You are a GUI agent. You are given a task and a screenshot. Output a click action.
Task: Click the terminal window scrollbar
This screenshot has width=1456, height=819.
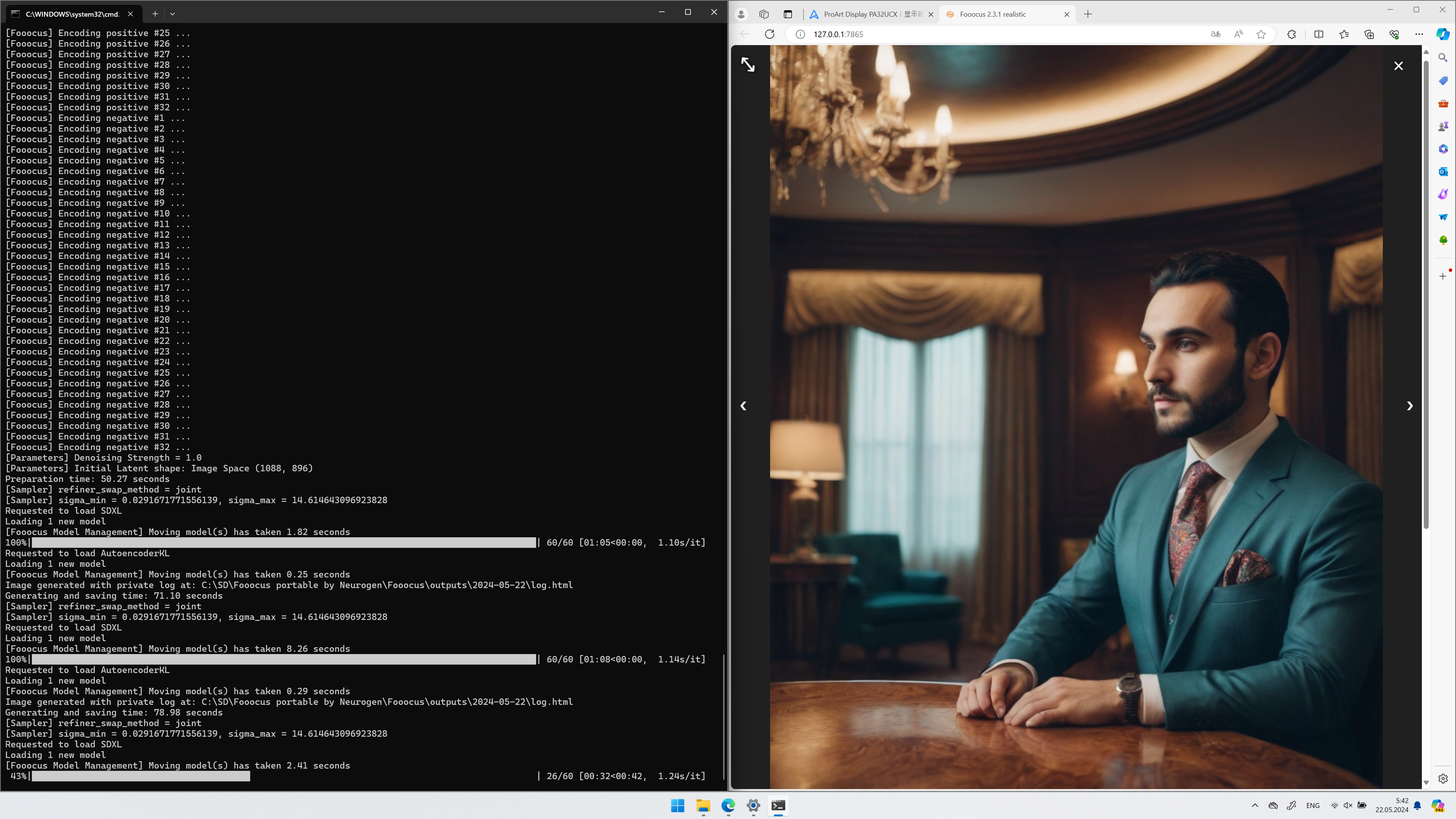click(x=723, y=717)
